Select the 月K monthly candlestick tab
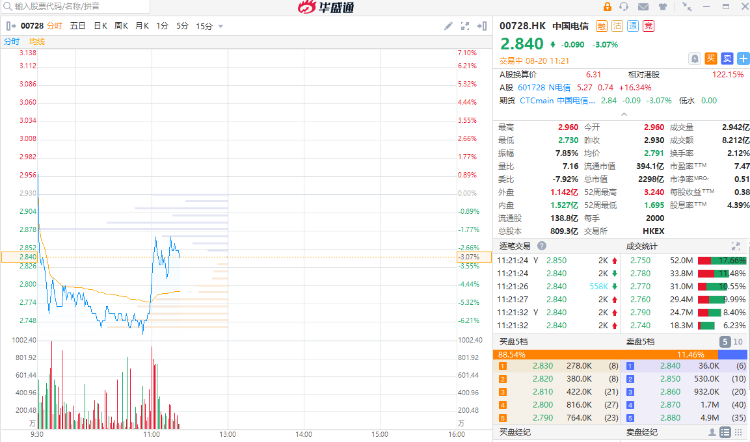 click(142, 26)
